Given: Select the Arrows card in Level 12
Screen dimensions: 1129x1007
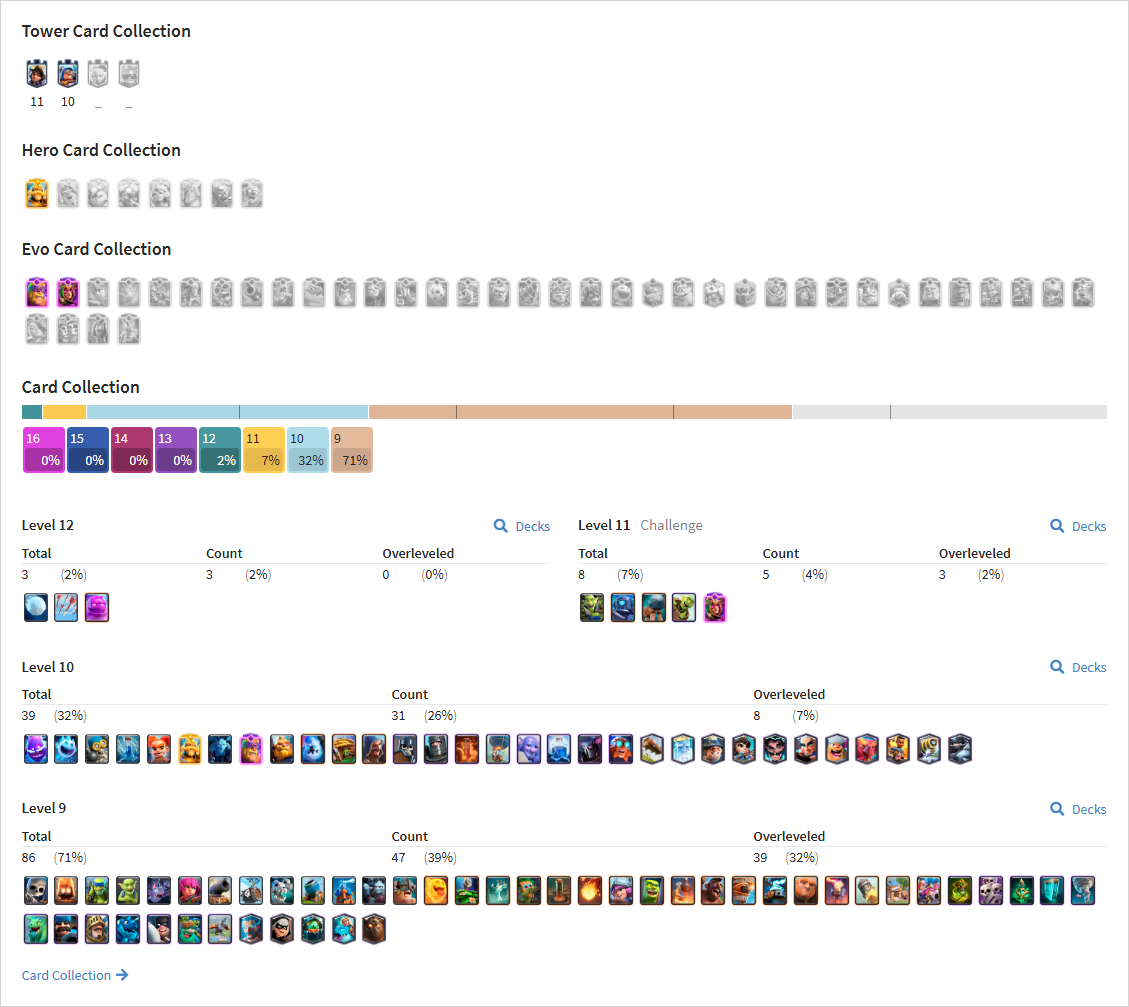Looking at the screenshot, I should coord(66,608).
